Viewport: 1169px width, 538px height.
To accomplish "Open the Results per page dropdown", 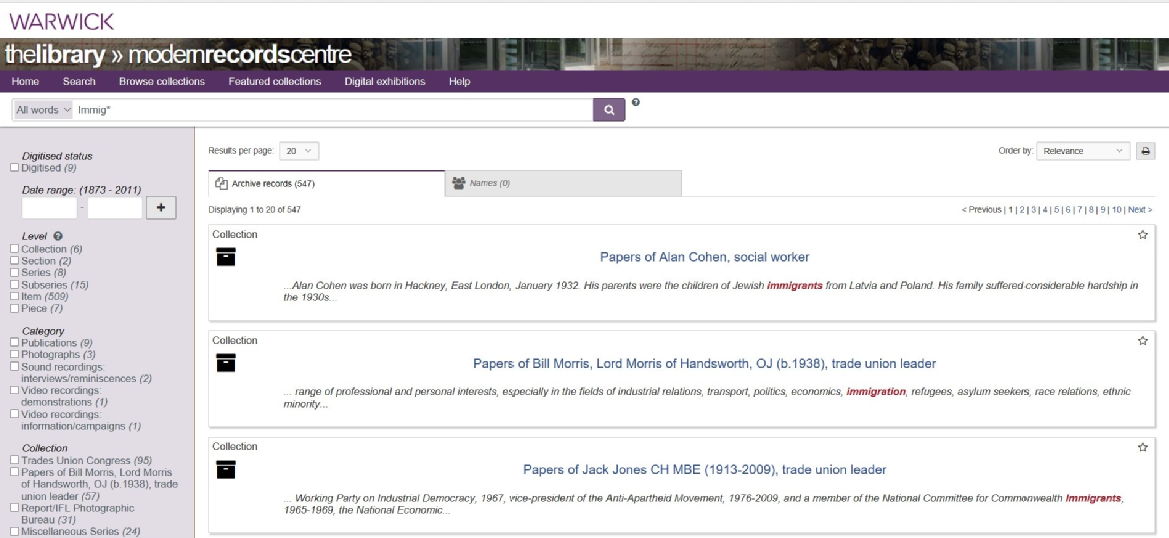I will point(299,151).
